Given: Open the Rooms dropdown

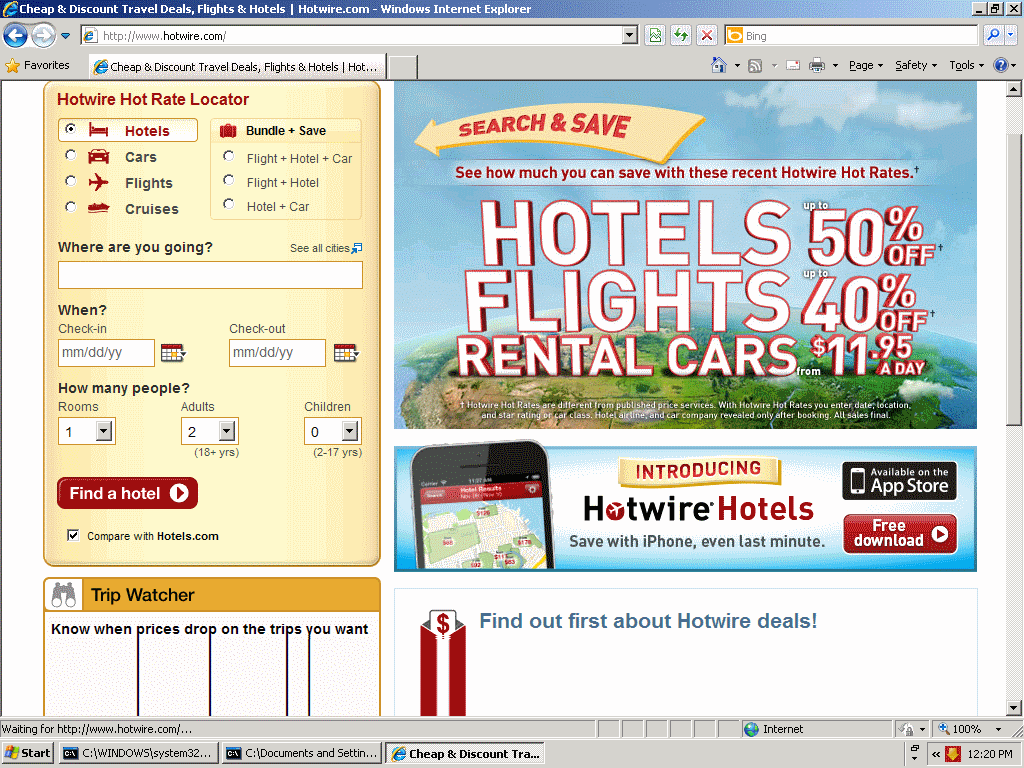Looking at the screenshot, I should click(87, 431).
